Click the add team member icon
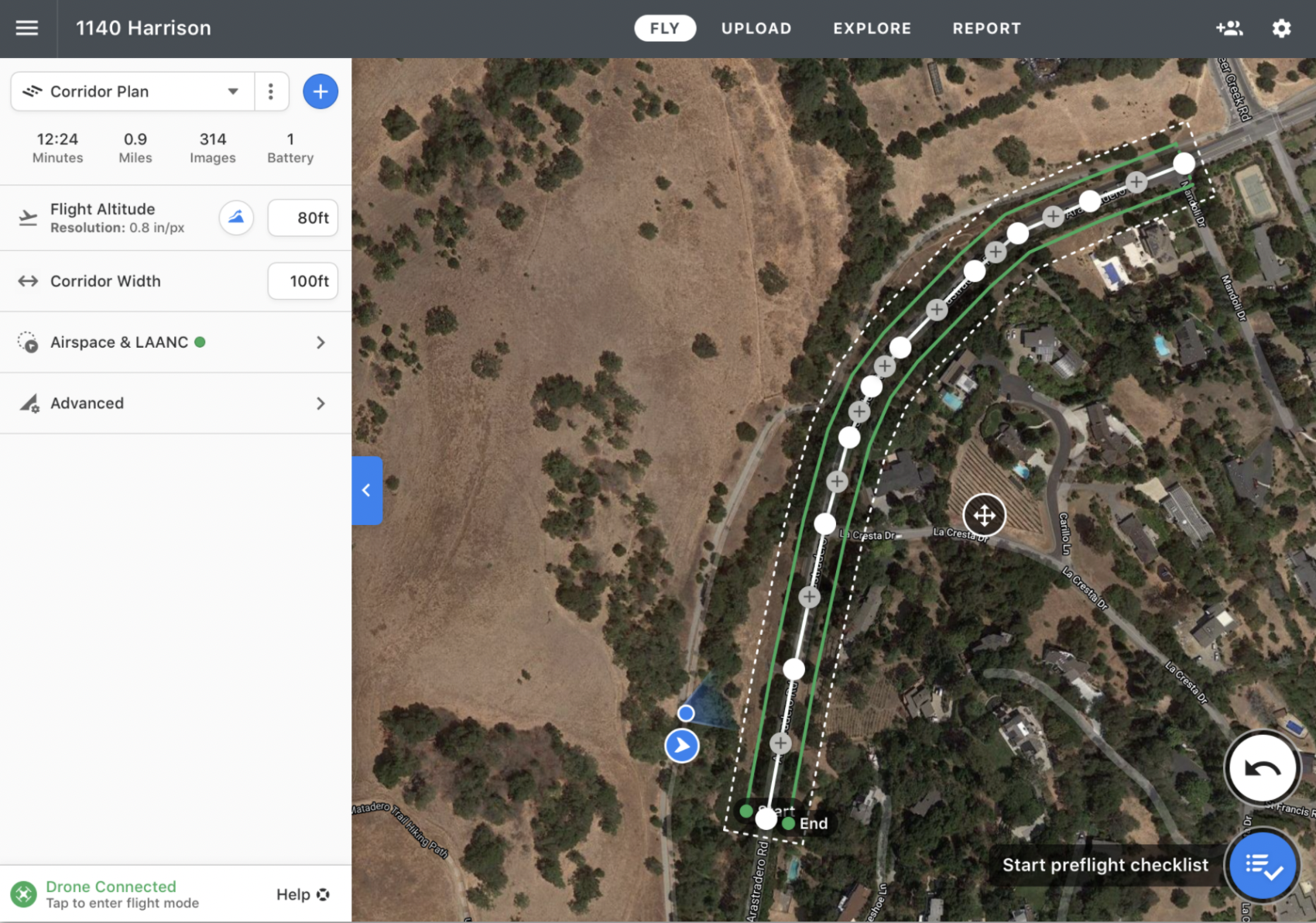Screen dimensions: 1316x923 tap(1229, 28)
